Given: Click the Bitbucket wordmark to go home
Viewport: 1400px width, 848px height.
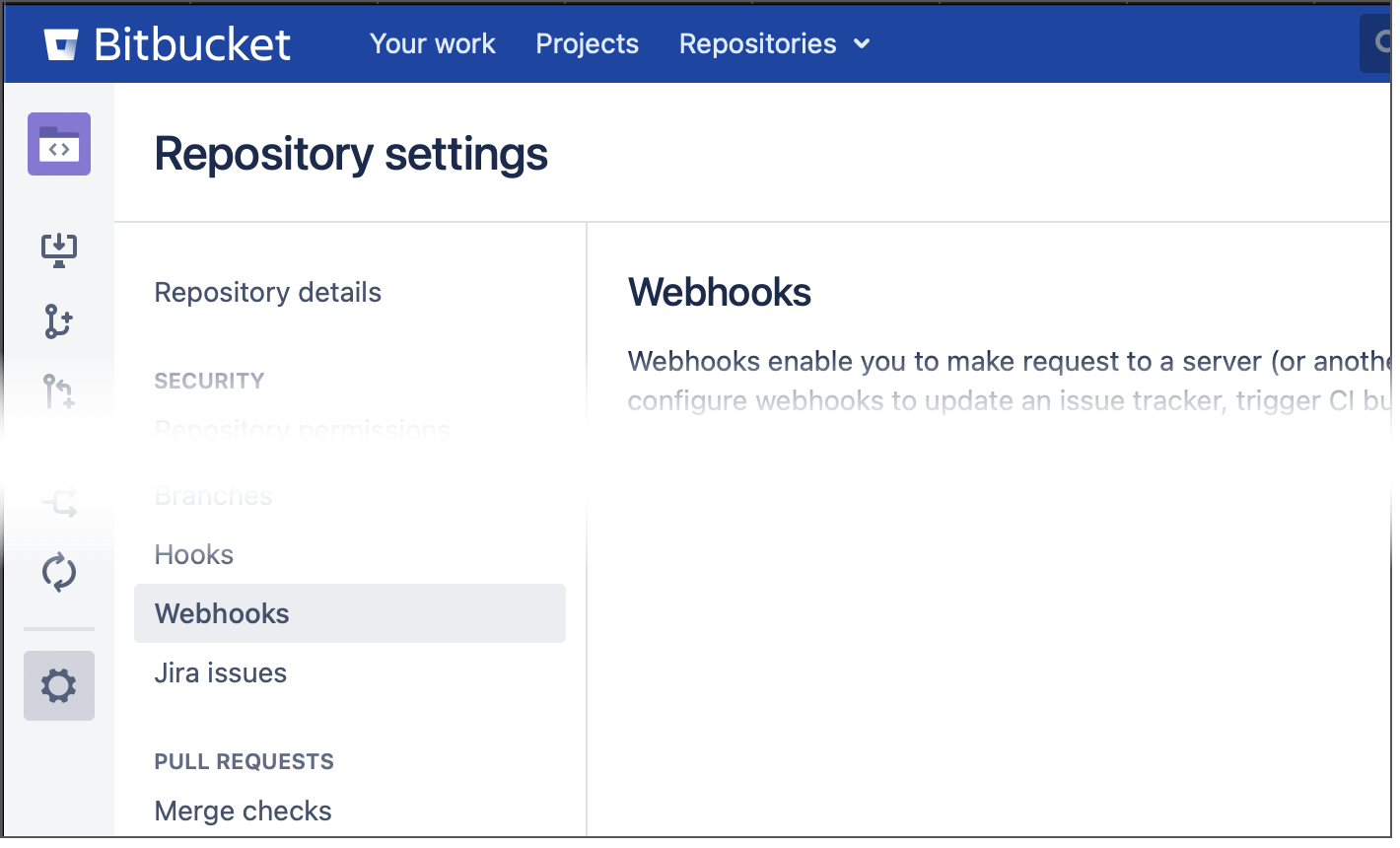Looking at the screenshot, I should coord(192,42).
